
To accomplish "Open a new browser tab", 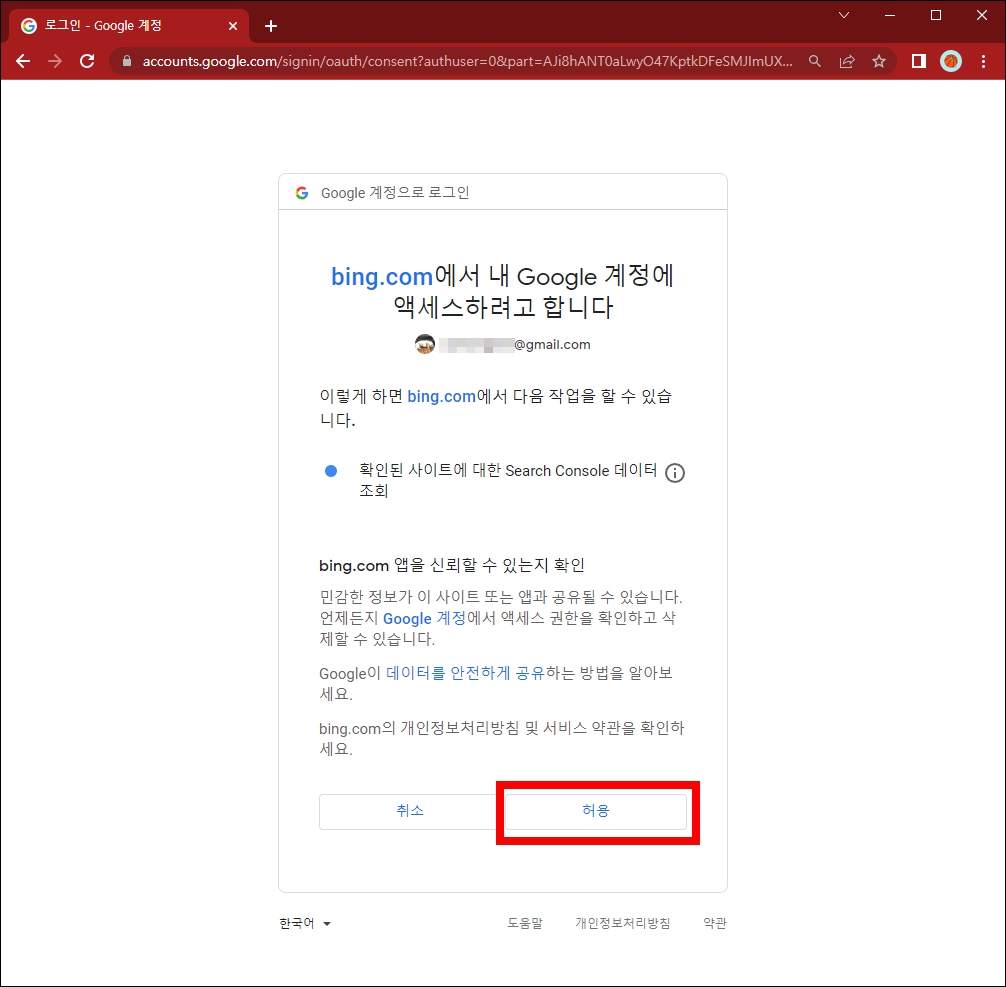I will click(270, 25).
